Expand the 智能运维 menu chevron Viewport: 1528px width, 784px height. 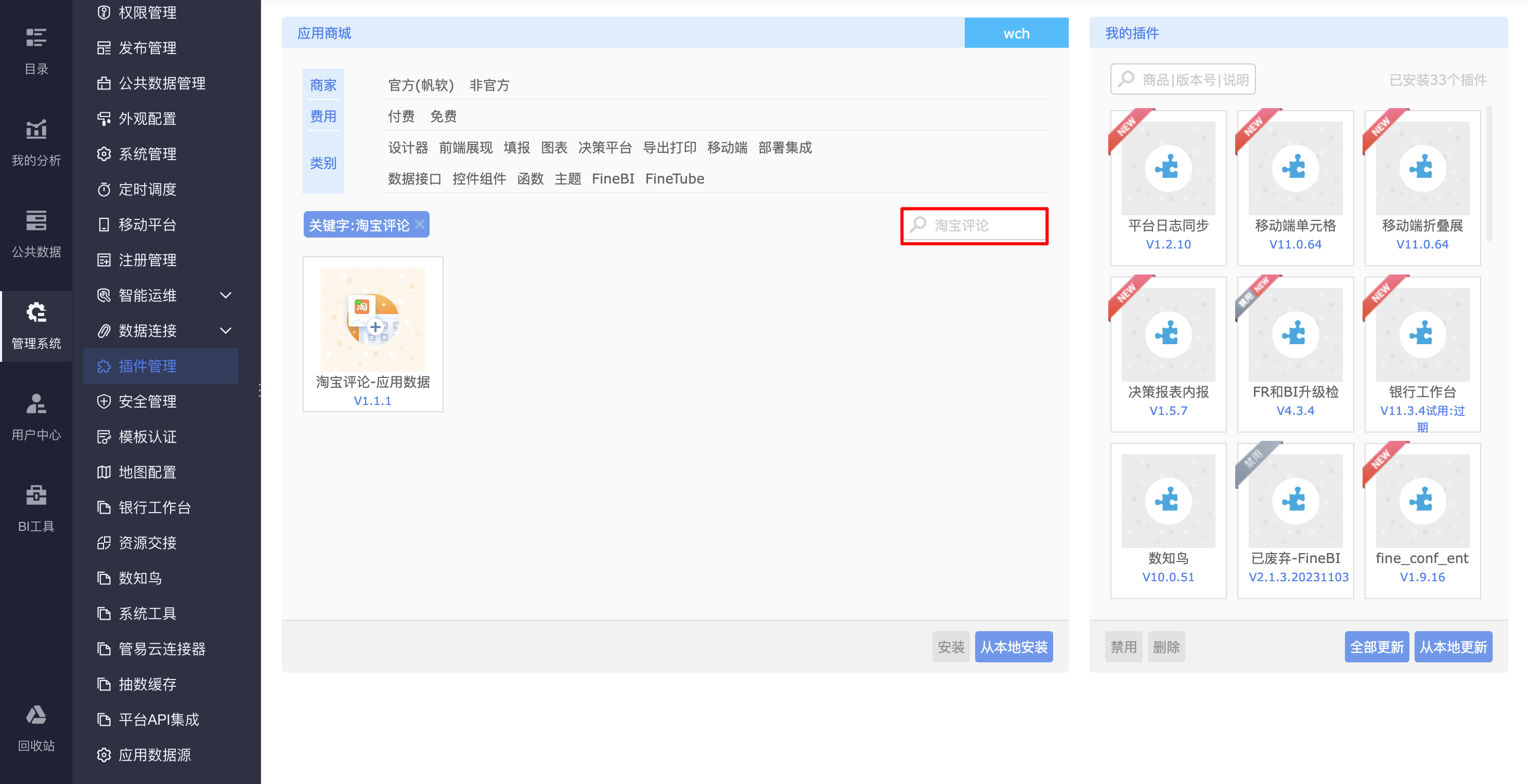pyautogui.click(x=225, y=295)
